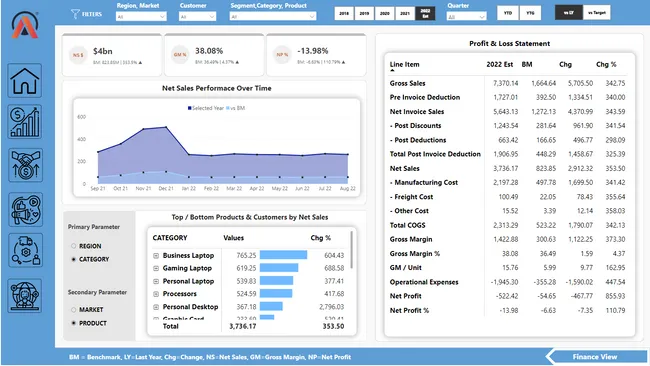
Task: Select REGION as primary parameter
Action: [74, 246]
